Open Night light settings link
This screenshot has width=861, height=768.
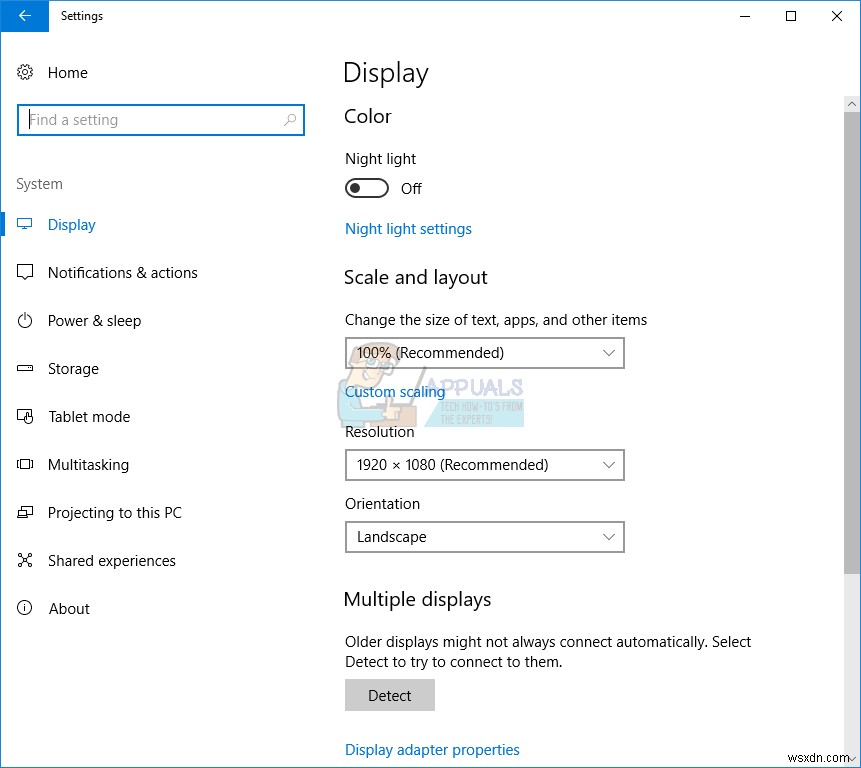[408, 229]
